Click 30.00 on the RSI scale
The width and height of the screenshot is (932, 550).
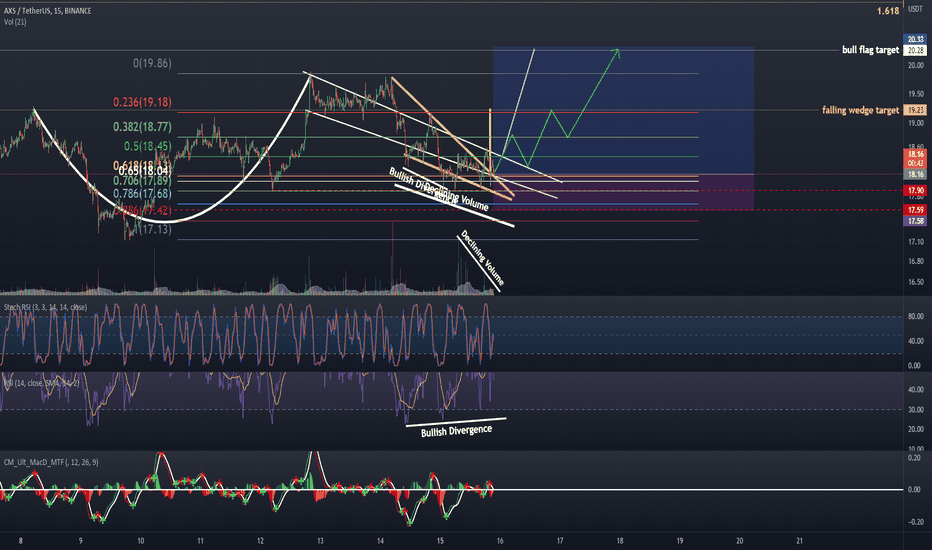[915, 410]
